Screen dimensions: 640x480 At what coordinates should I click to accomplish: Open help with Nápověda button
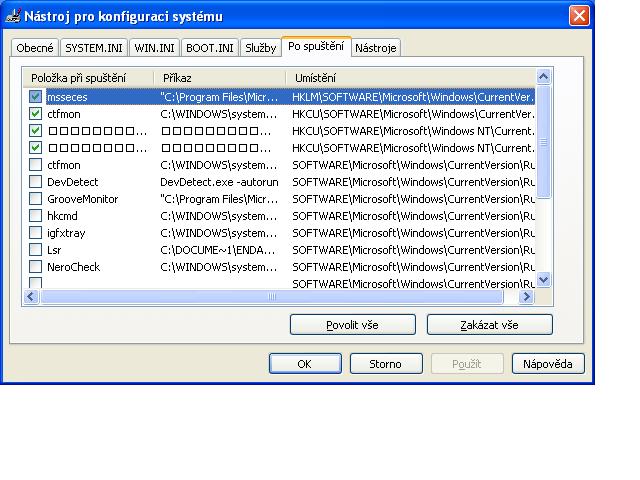point(548,364)
